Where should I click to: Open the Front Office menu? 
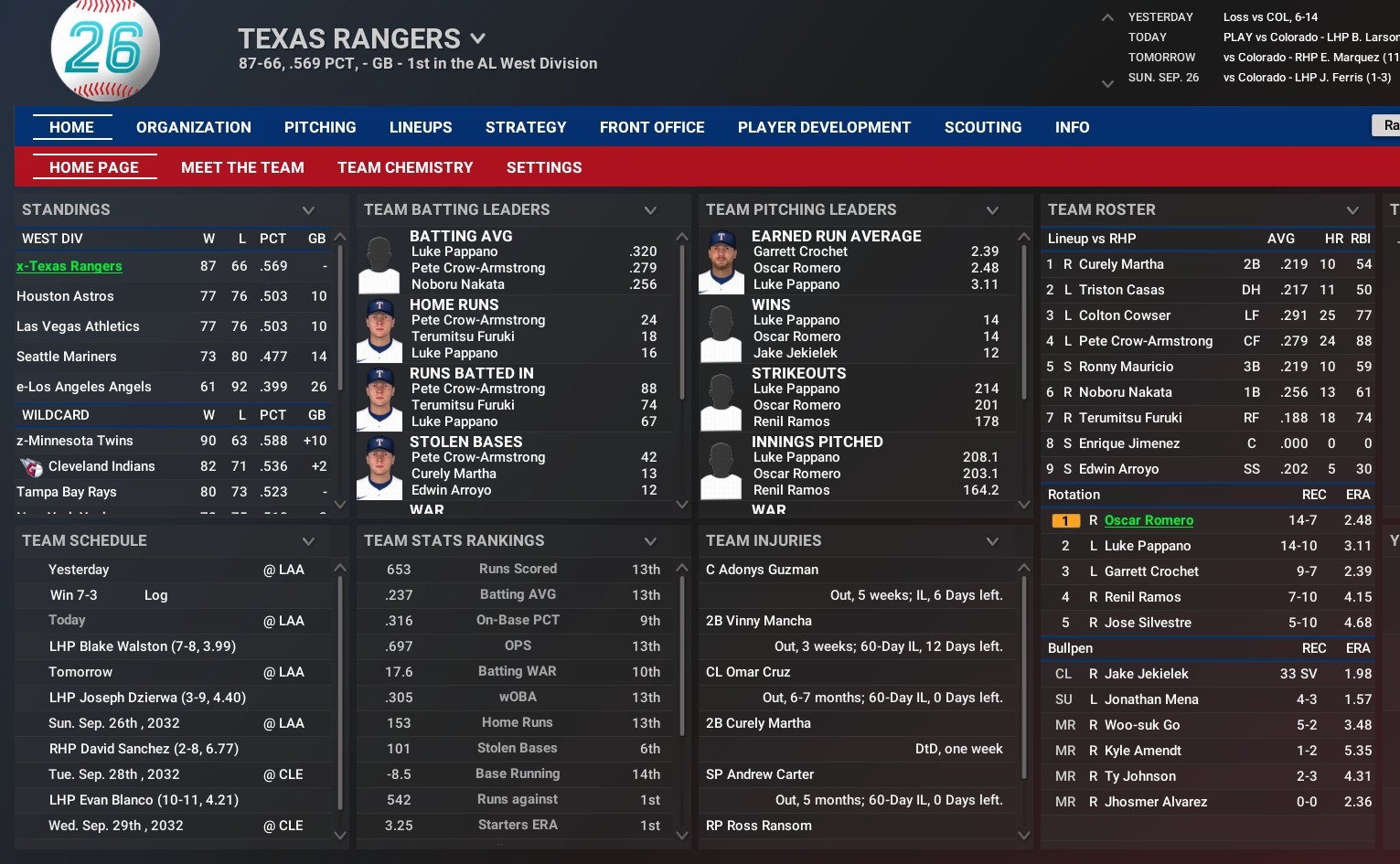pos(652,127)
